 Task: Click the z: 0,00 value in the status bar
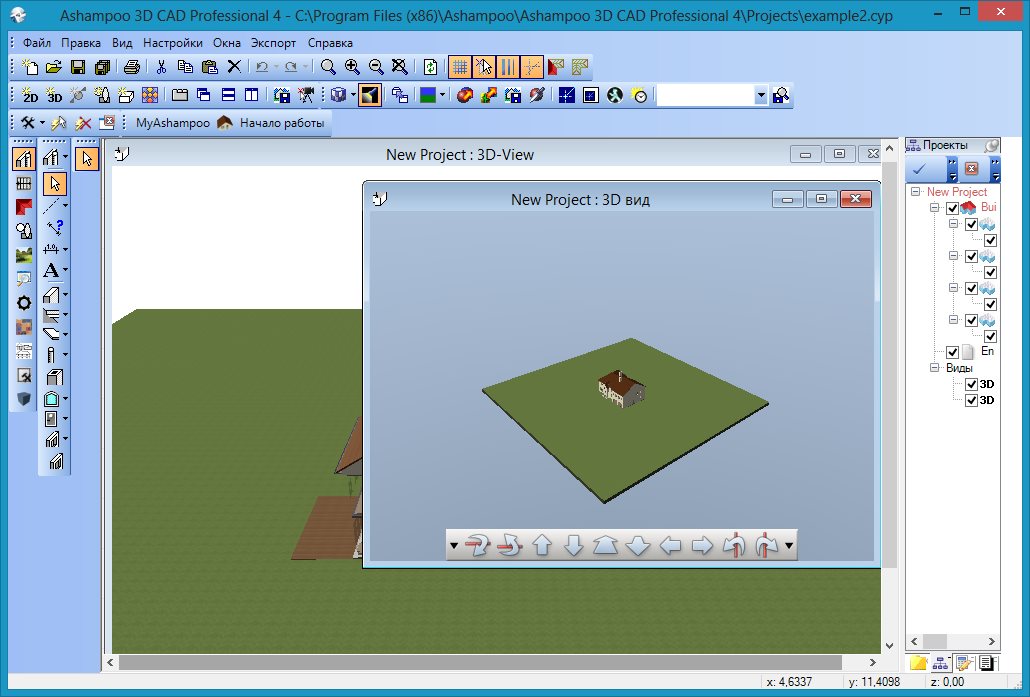point(947,682)
